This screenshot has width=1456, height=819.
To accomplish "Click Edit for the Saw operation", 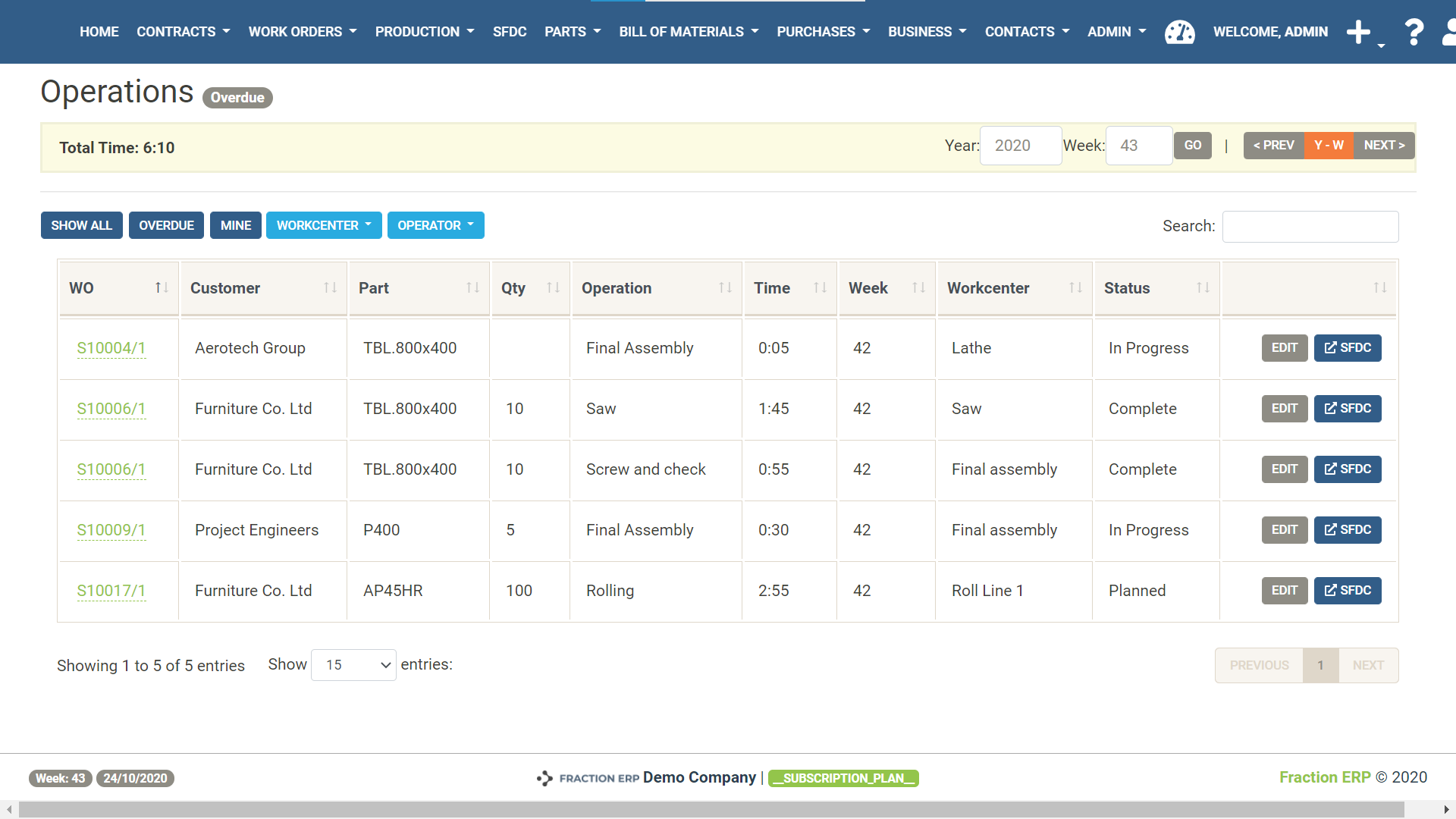I will point(1284,409).
